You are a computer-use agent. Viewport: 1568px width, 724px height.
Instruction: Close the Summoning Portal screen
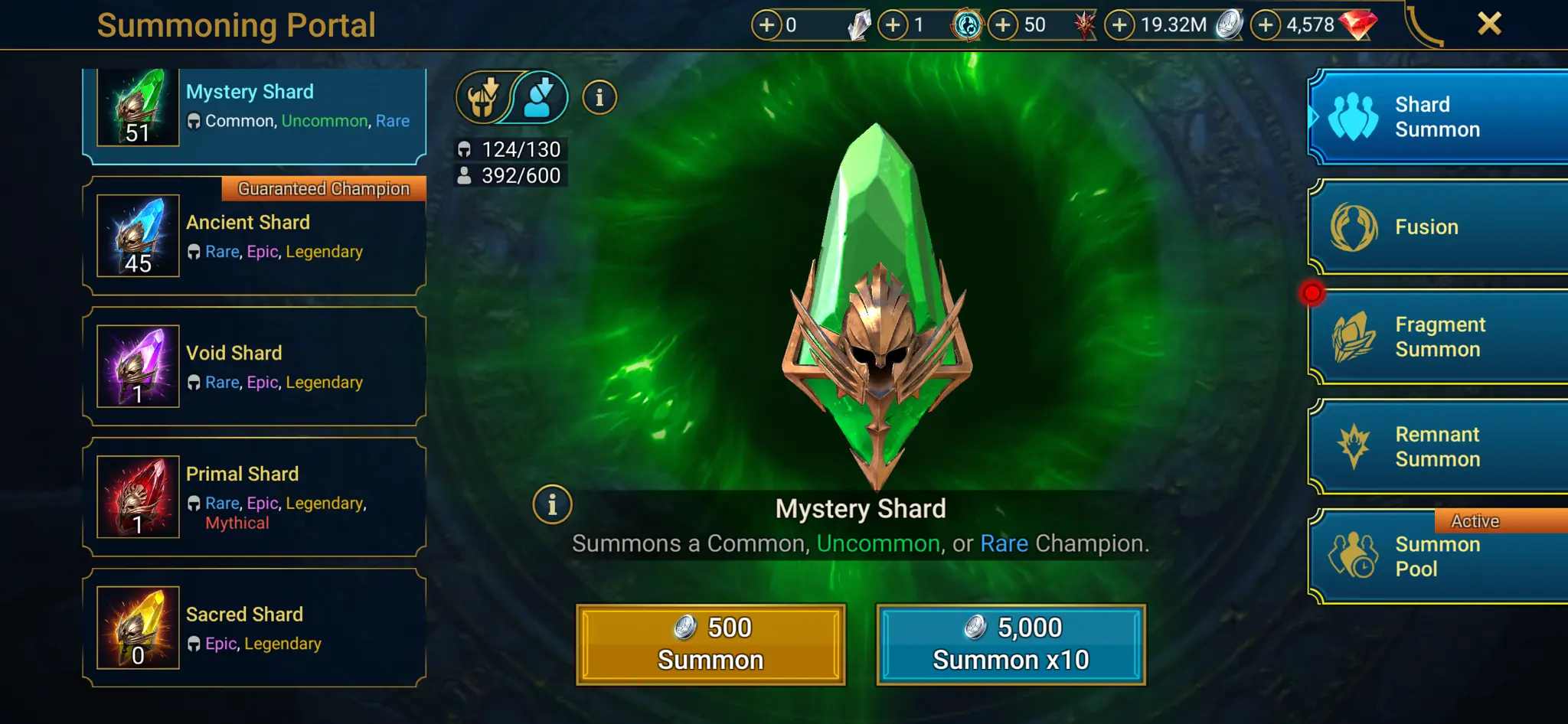[x=1489, y=24]
